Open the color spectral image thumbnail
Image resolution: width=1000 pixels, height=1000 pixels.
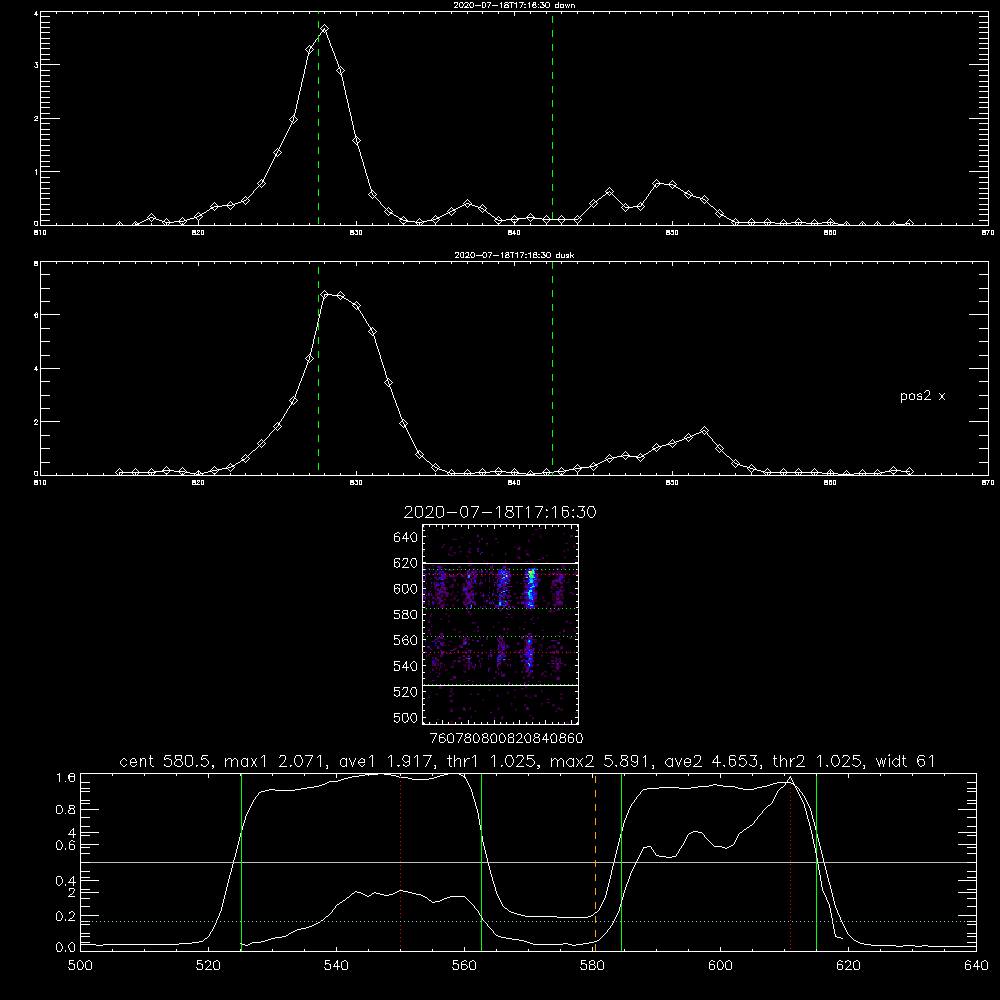(500, 624)
